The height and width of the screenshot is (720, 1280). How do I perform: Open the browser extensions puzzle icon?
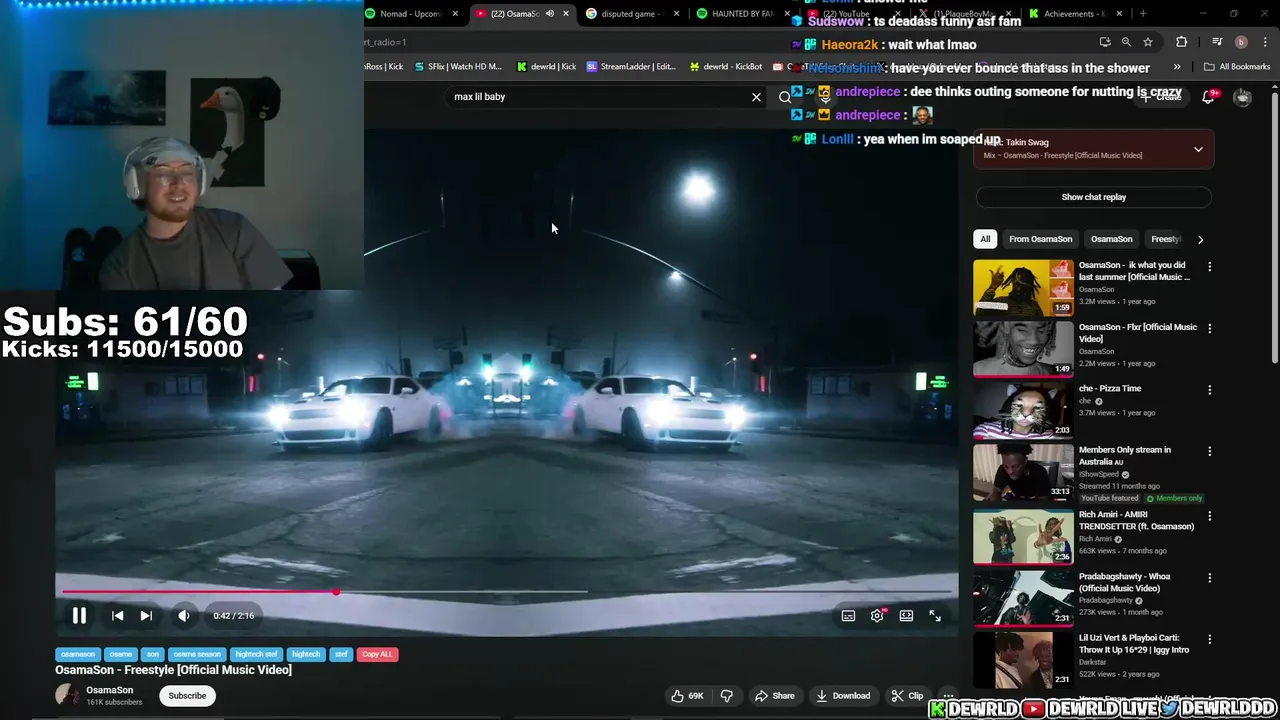1181,42
